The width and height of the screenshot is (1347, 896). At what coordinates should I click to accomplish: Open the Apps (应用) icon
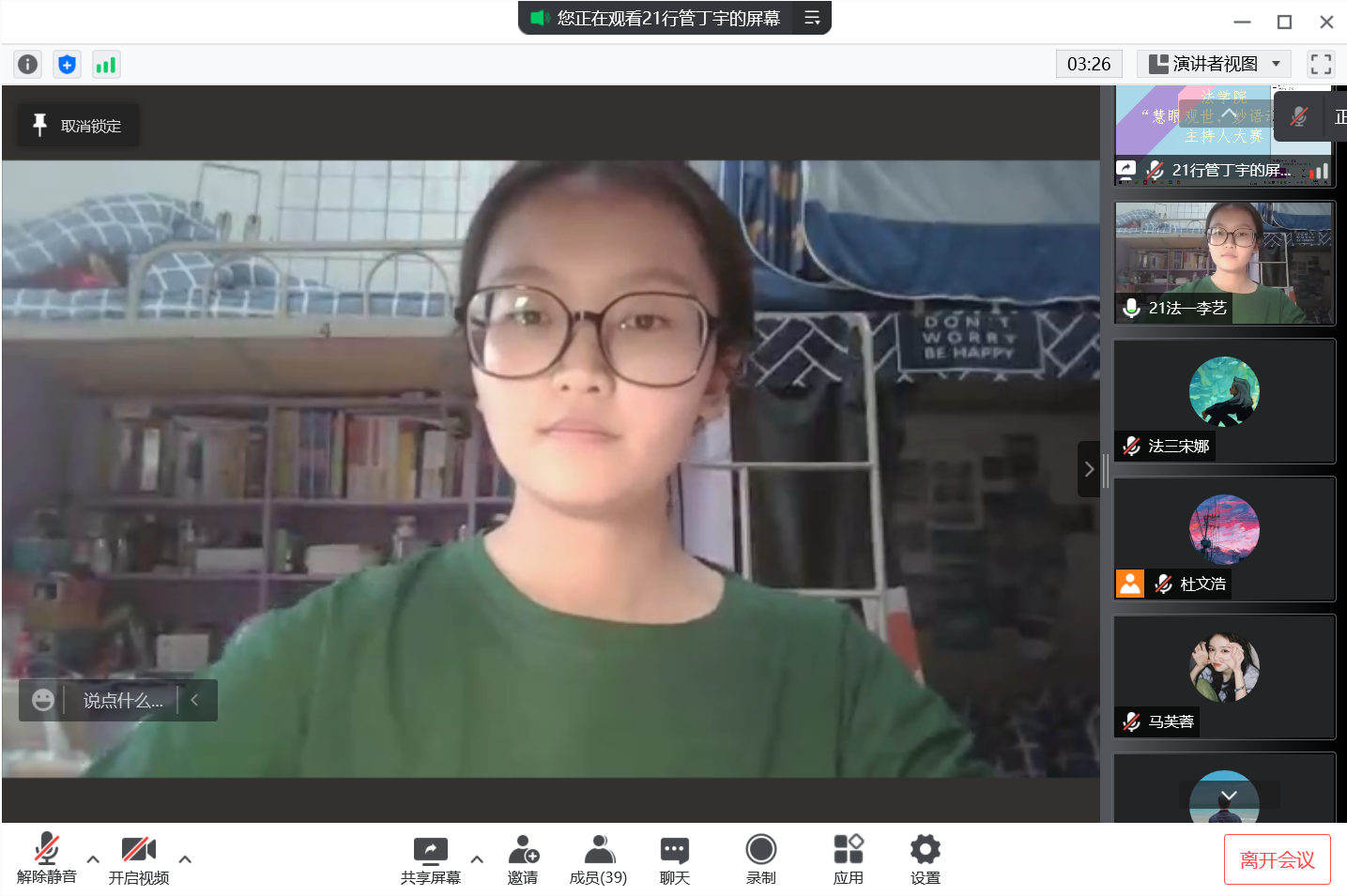tap(848, 859)
